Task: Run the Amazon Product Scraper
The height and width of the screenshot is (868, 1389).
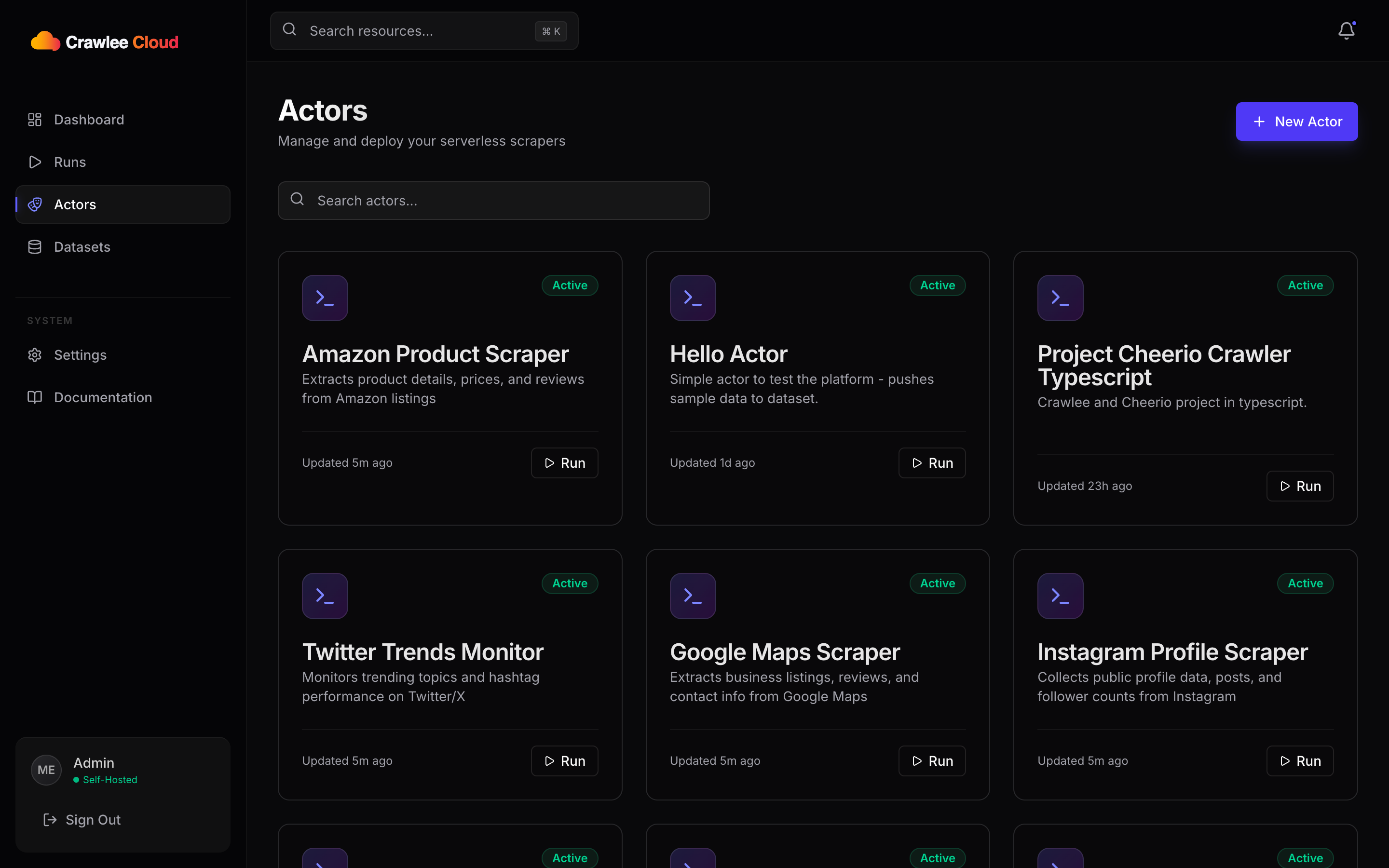Action: click(564, 463)
